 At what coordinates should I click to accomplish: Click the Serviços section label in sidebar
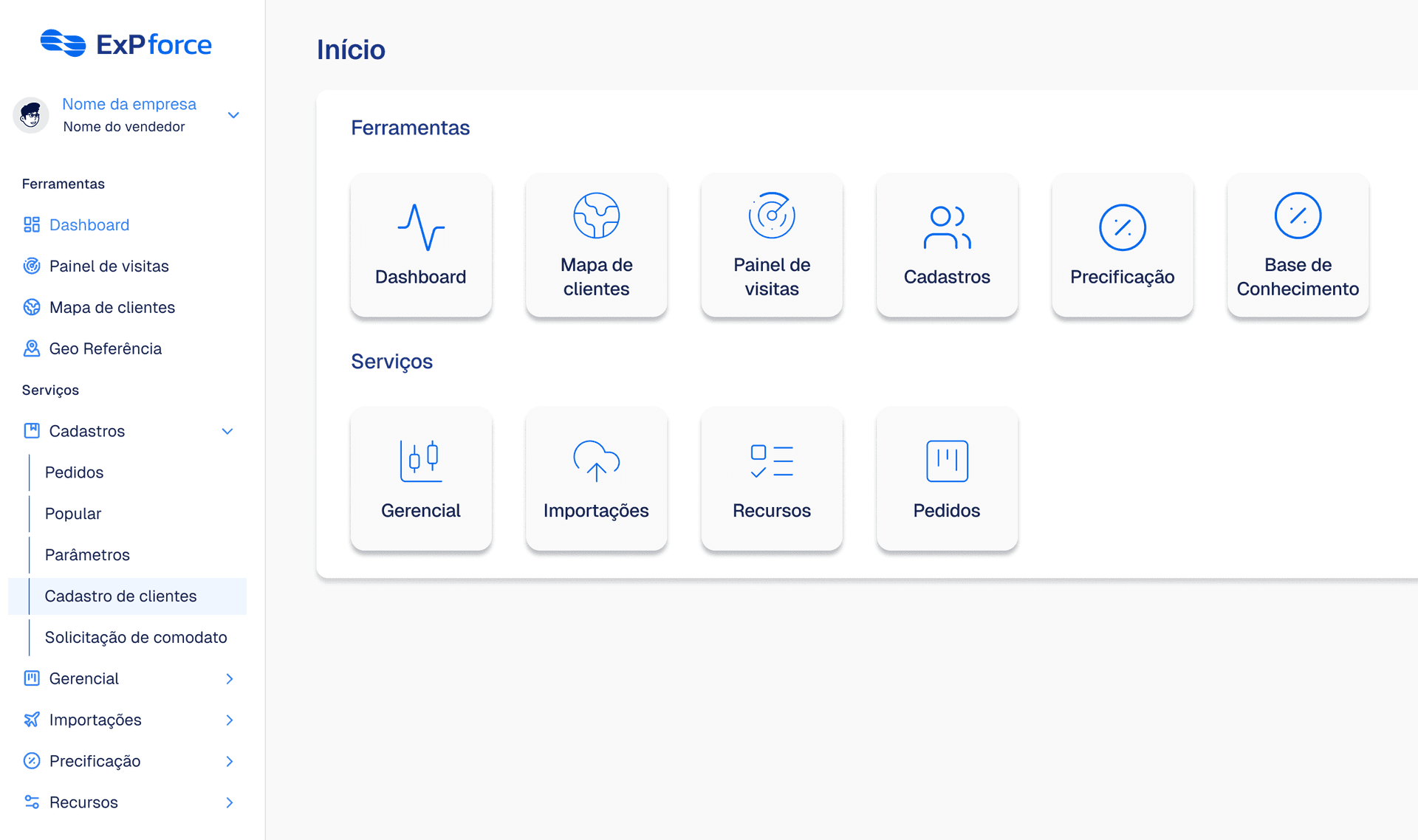50,390
